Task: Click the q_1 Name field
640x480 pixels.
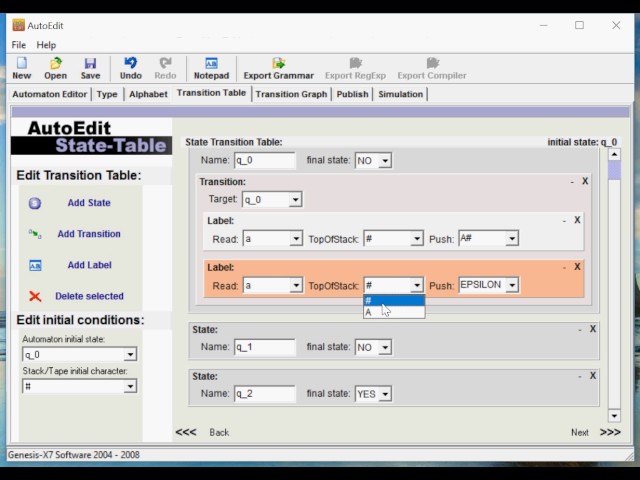Action: coord(264,347)
